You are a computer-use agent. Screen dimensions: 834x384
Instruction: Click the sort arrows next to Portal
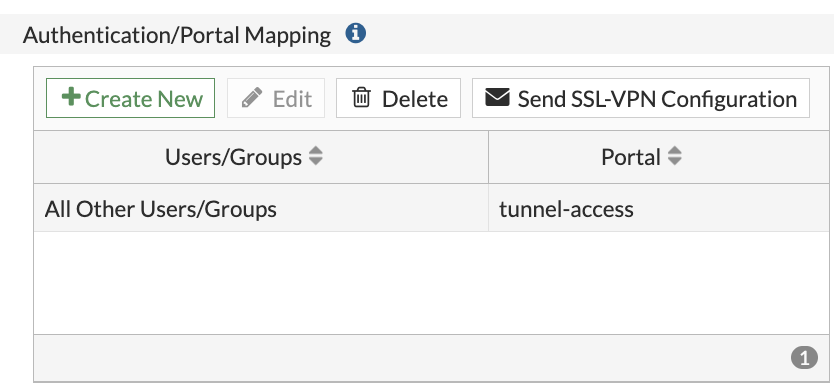[x=674, y=156]
